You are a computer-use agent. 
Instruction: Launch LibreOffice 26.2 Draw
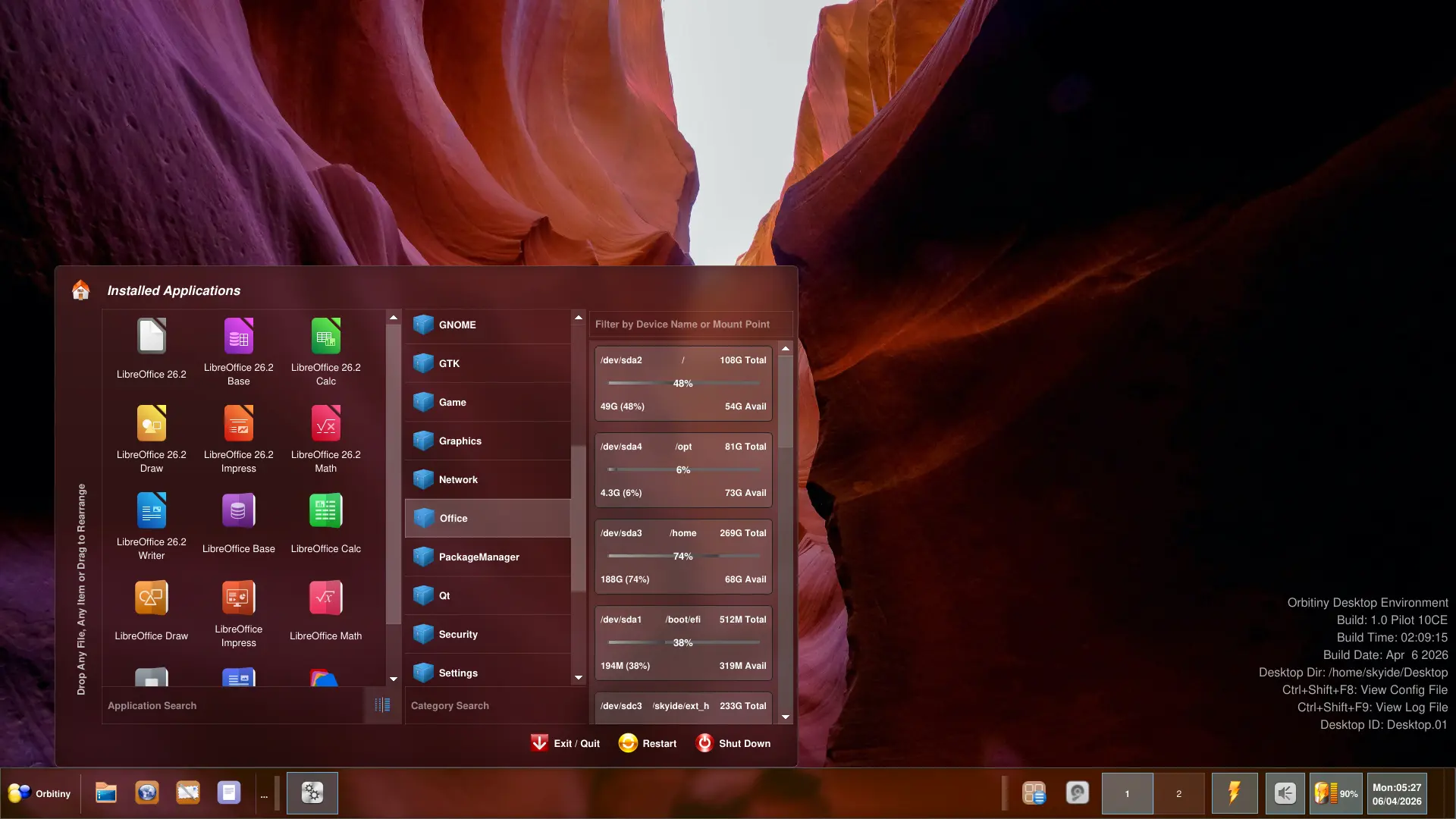151,425
